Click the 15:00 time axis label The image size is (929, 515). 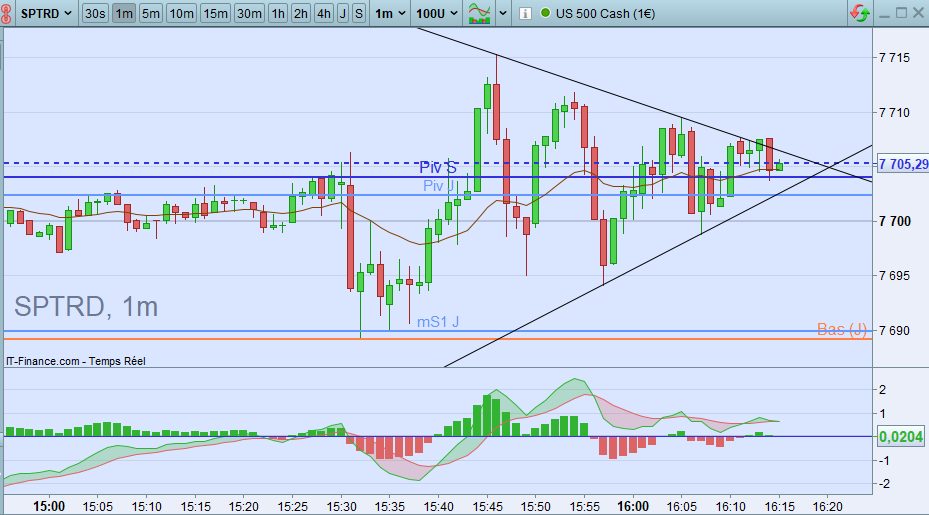[49, 507]
